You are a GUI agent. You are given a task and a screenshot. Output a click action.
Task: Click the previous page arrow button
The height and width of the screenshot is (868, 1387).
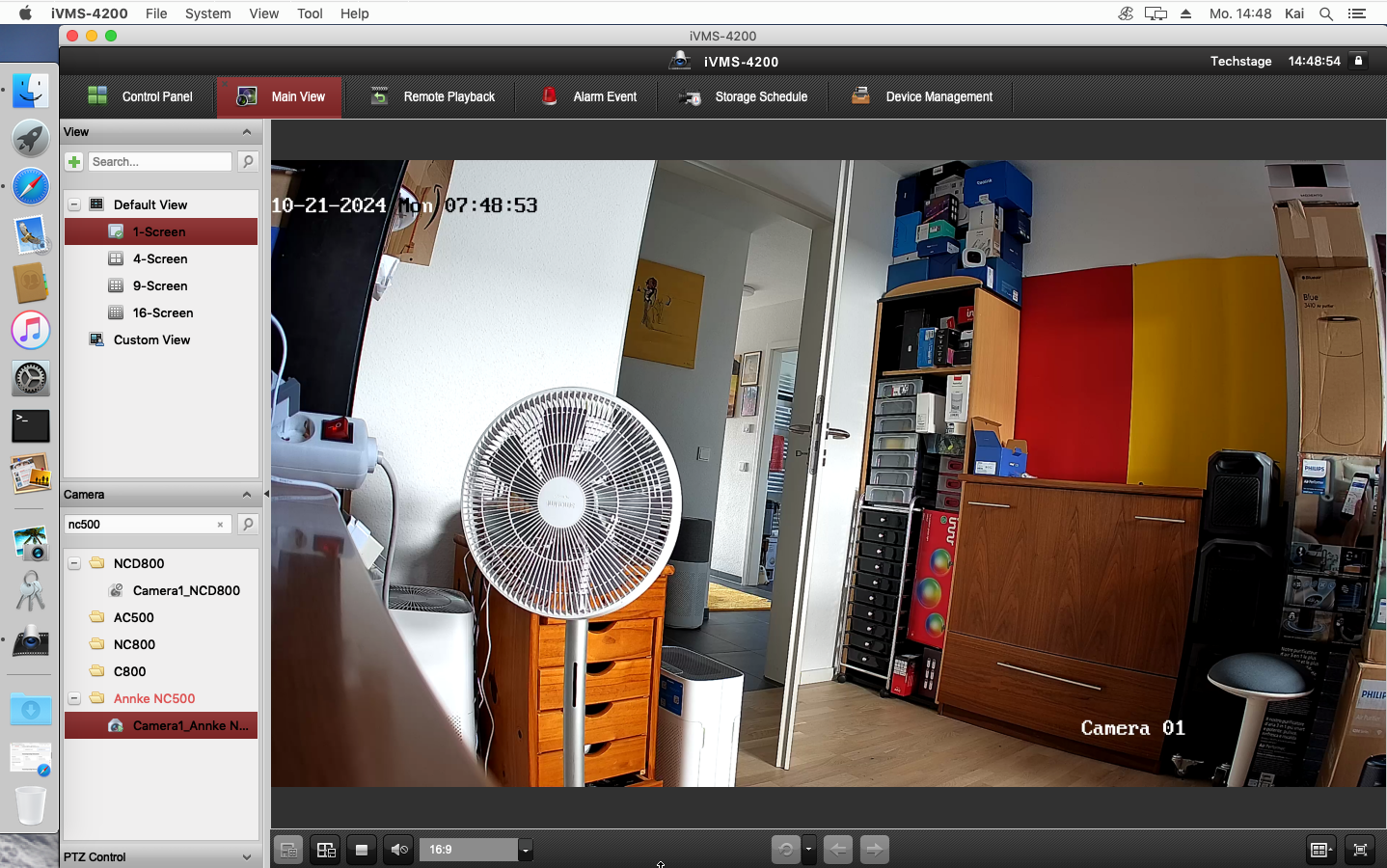click(x=837, y=850)
